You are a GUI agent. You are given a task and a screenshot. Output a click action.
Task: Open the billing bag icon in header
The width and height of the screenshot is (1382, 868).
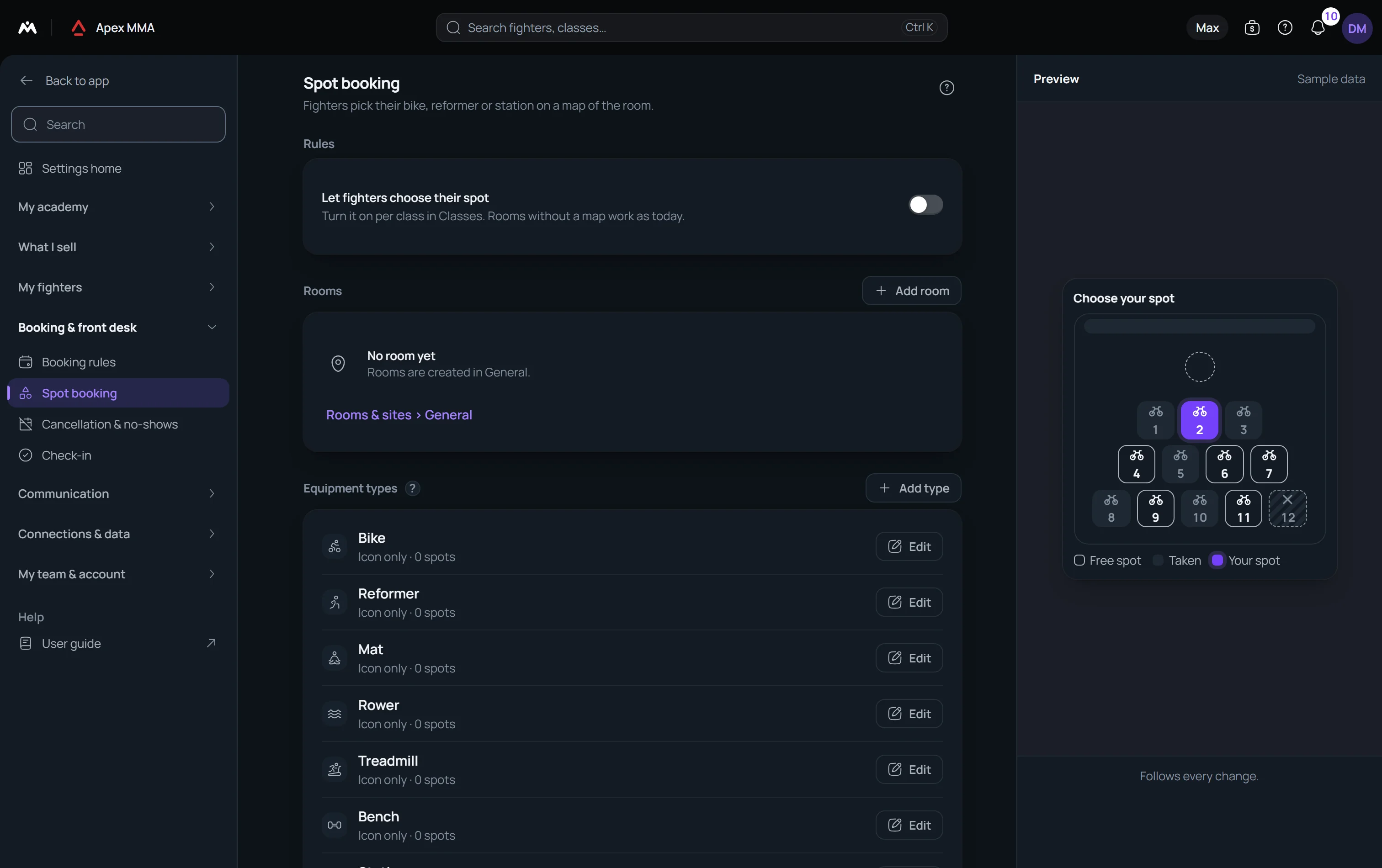1252,27
